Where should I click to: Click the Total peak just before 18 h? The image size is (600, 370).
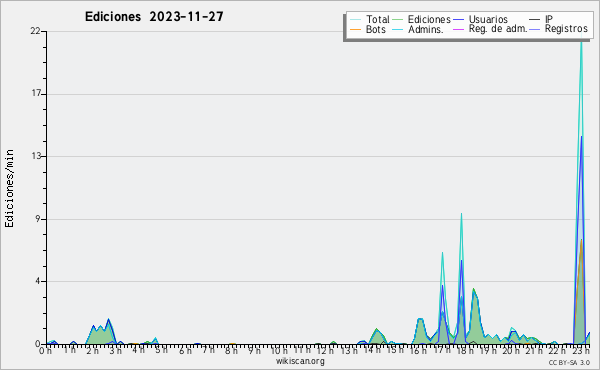461,216
